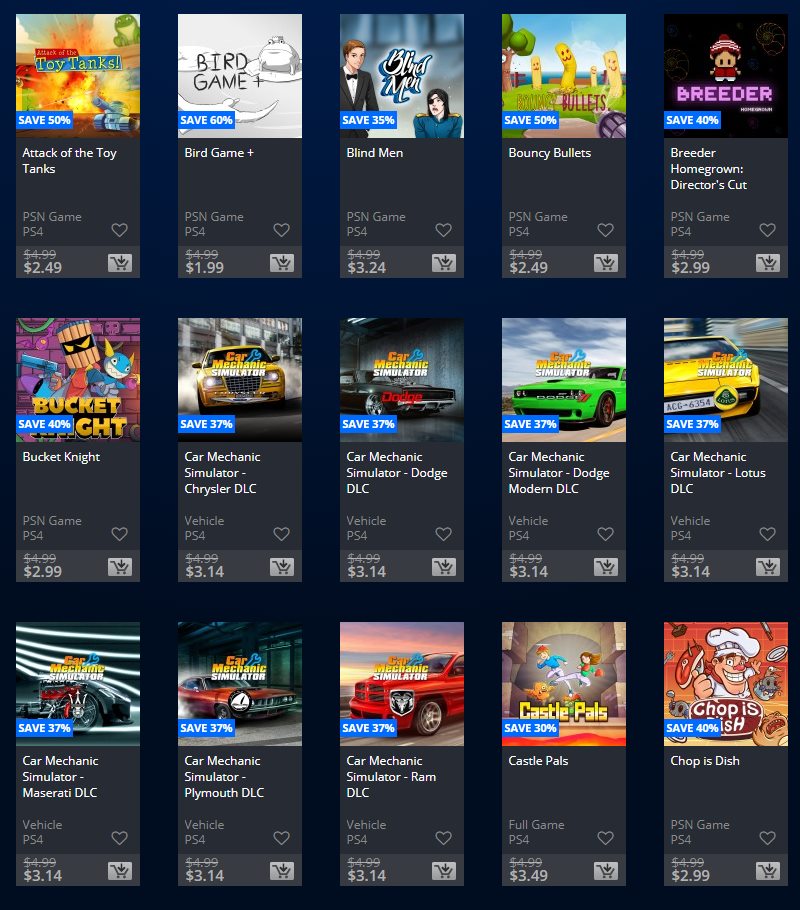Add Bucket Knight to cart
Screen dimensions: 800x910
(x=120, y=567)
